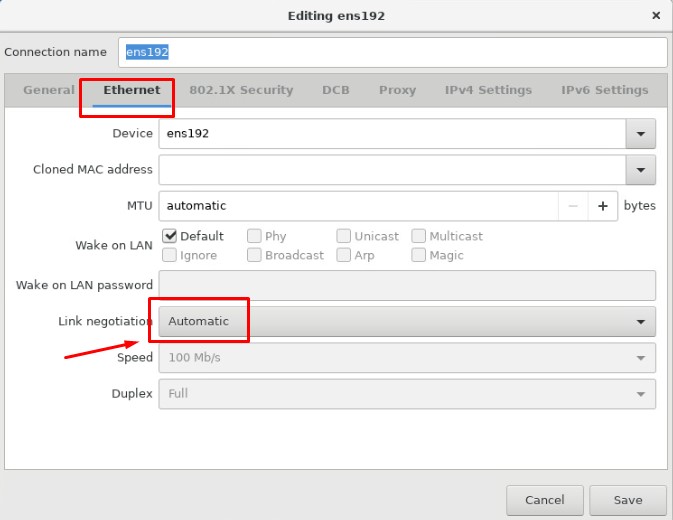The width and height of the screenshot is (673, 520).
Task: Enable the Ignore Wake on LAN checkbox
Action: coord(170,255)
